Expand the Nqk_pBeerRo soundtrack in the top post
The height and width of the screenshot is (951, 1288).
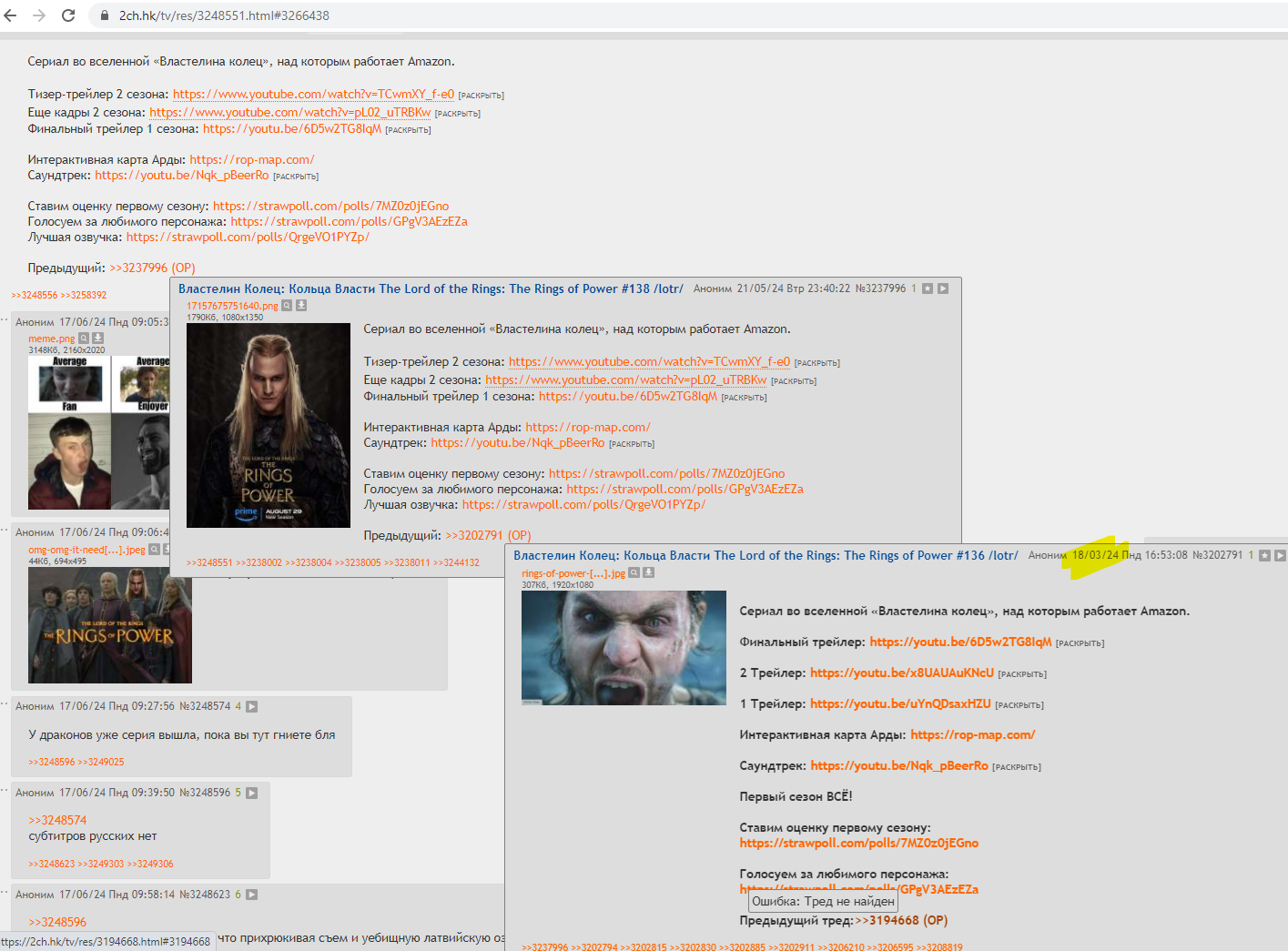click(296, 177)
